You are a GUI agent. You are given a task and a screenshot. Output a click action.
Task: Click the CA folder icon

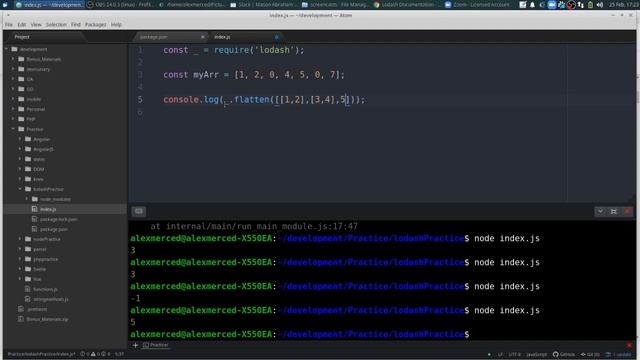coord(21,79)
